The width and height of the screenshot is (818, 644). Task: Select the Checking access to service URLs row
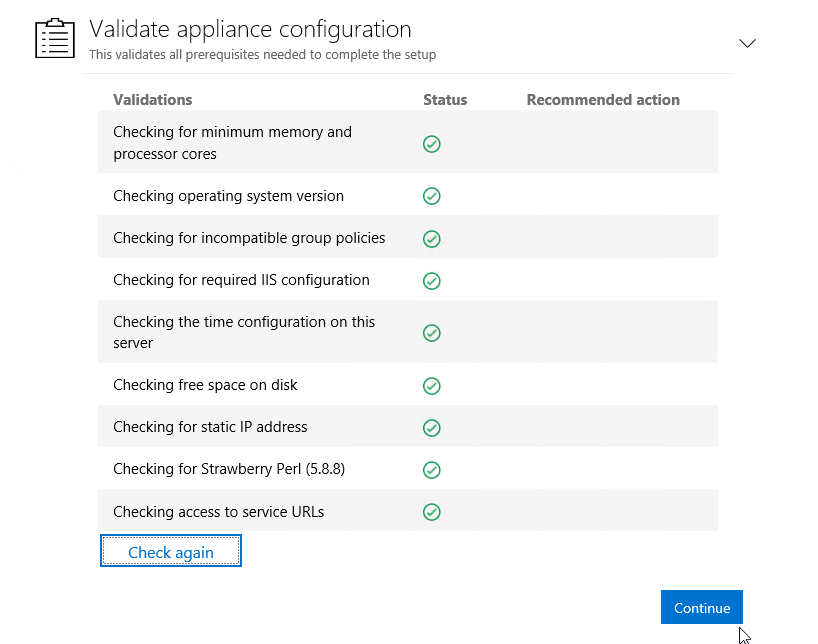coord(407,510)
